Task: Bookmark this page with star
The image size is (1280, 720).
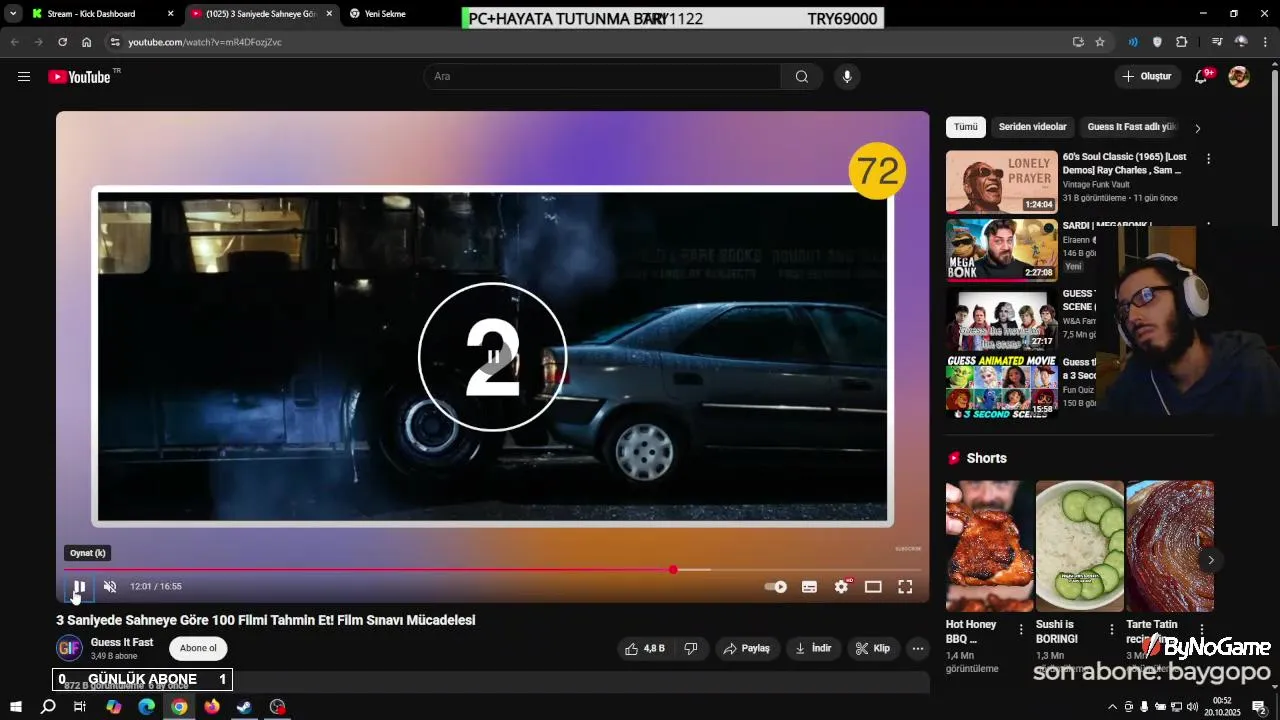Action: click(1100, 42)
